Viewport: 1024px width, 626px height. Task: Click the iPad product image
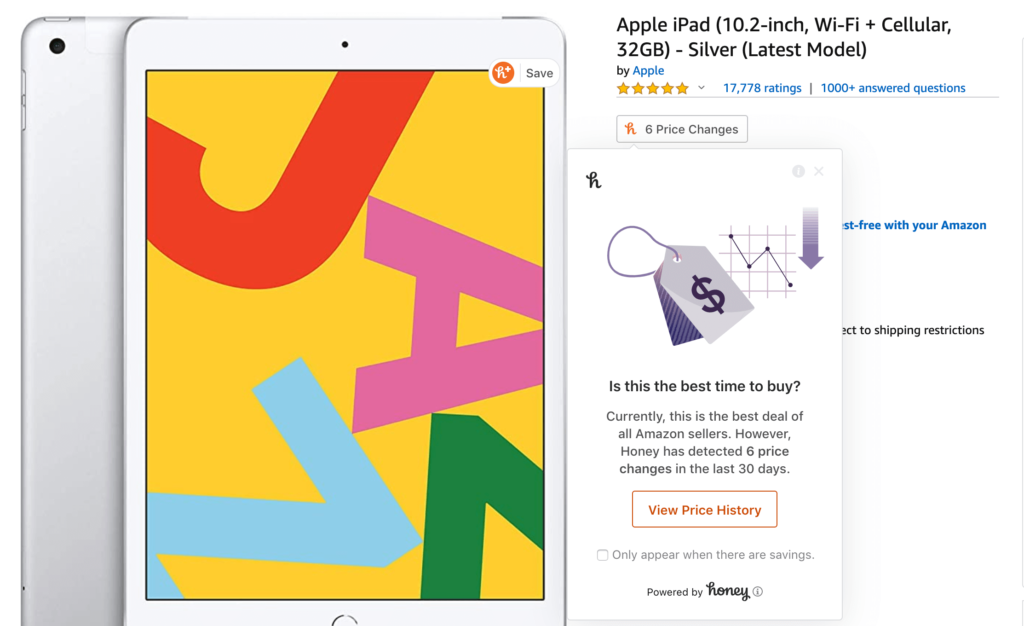[x=293, y=320]
